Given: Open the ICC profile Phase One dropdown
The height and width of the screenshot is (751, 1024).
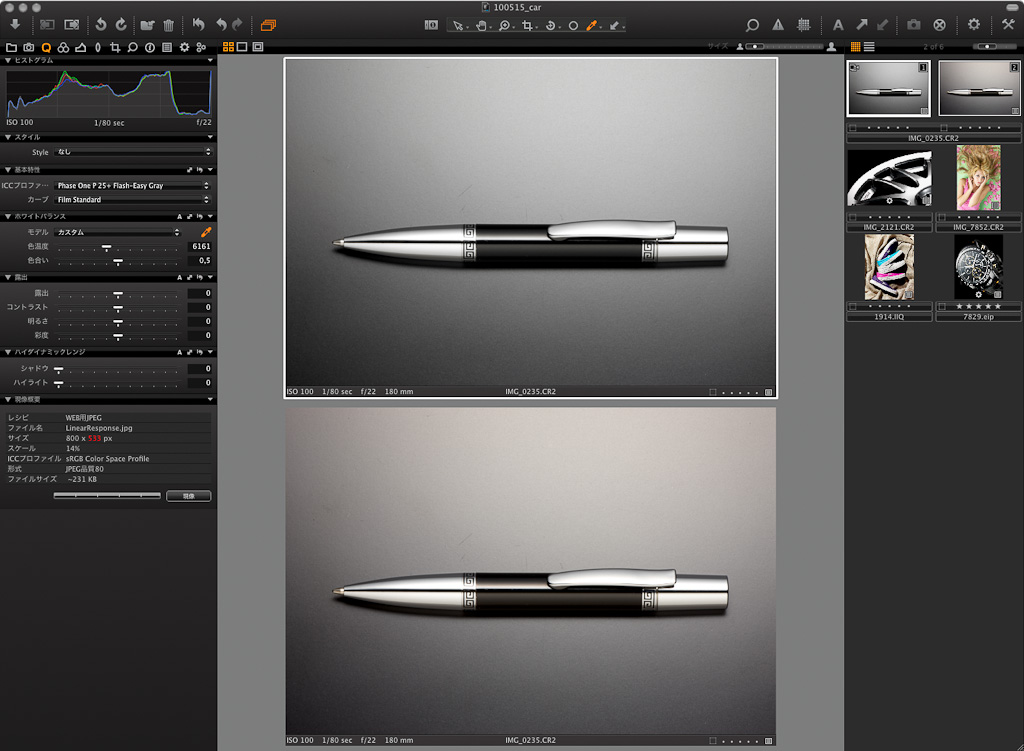Looking at the screenshot, I should tap(133, 186).
